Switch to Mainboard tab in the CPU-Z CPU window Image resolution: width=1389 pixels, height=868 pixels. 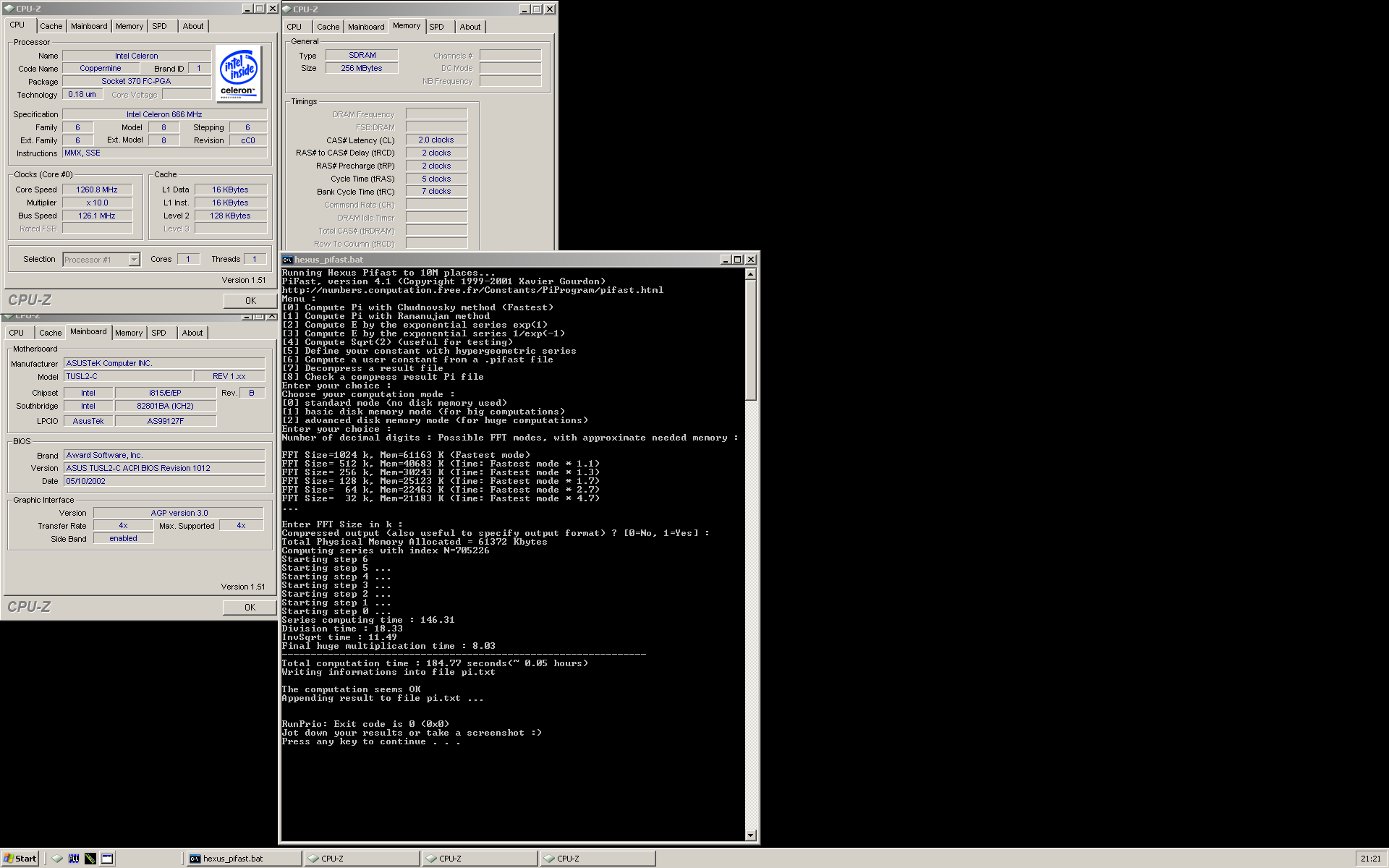tap(89, 26)
